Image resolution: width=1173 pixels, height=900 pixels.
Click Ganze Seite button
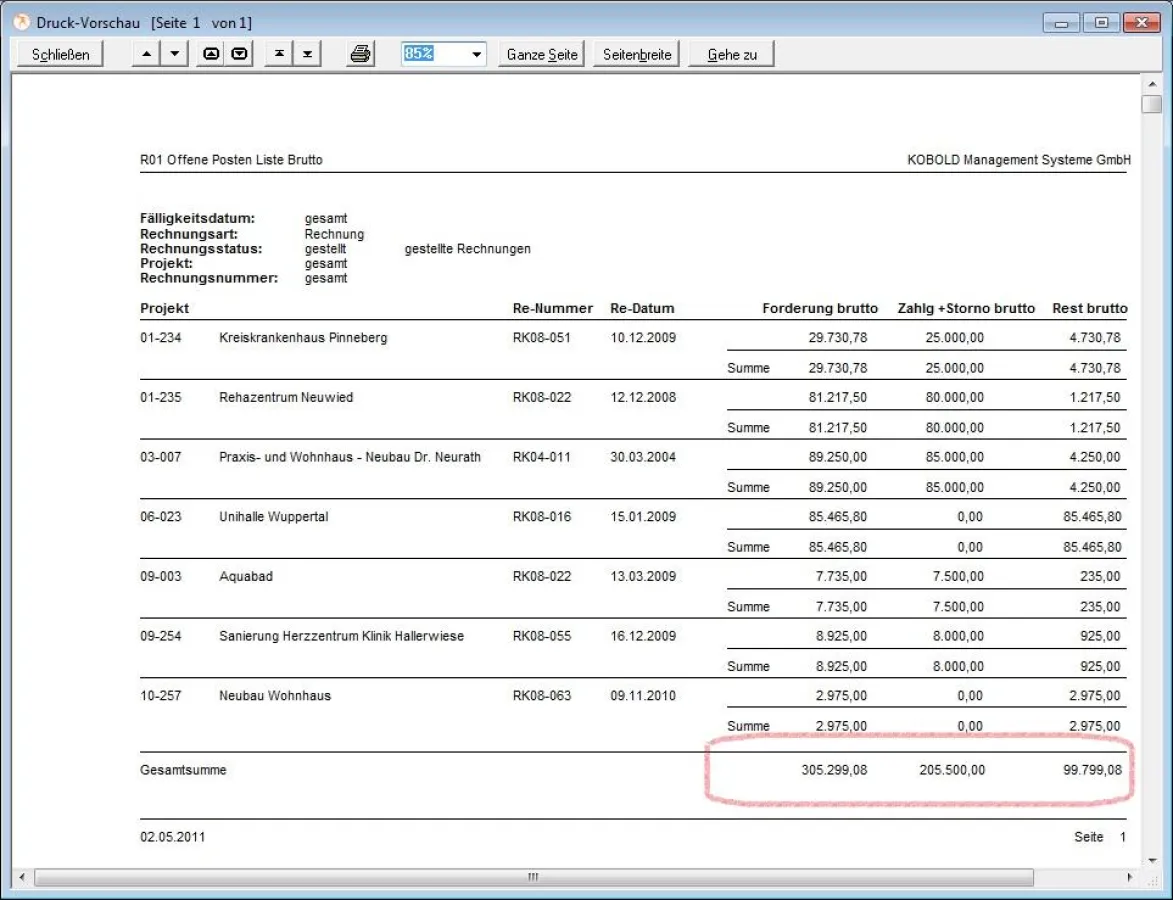click(x=542, y=55)
